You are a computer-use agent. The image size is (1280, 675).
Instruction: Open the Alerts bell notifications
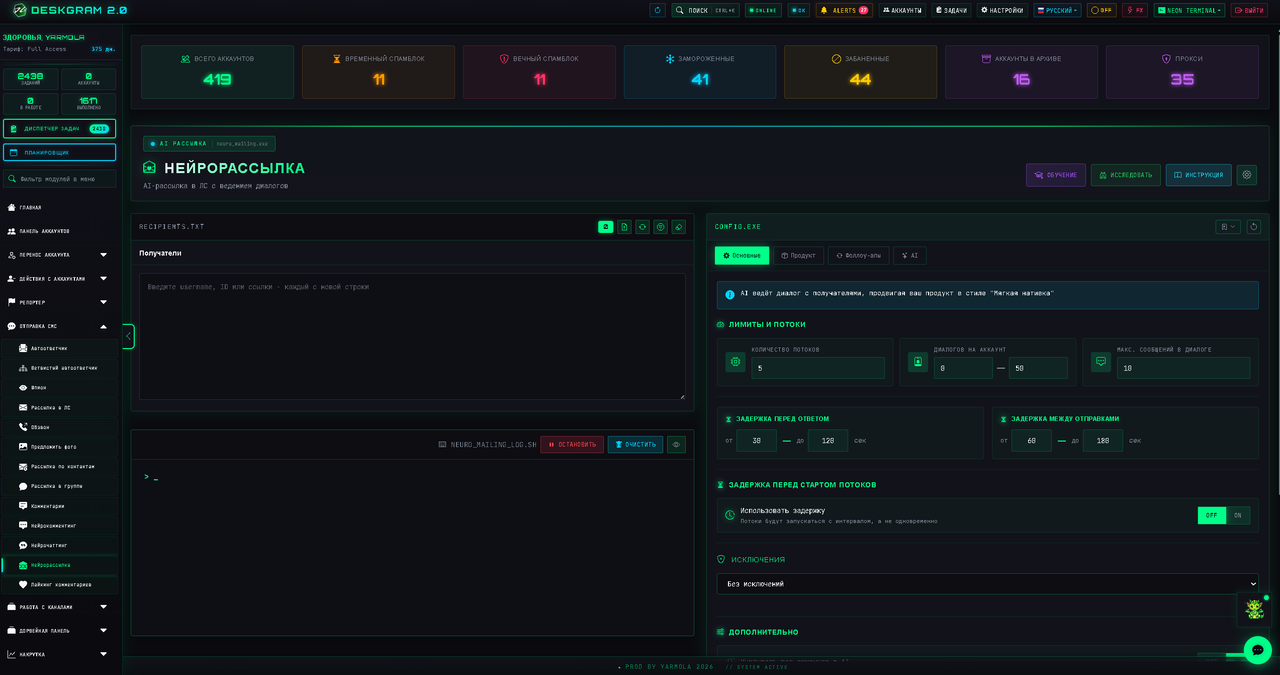(844, 10)
